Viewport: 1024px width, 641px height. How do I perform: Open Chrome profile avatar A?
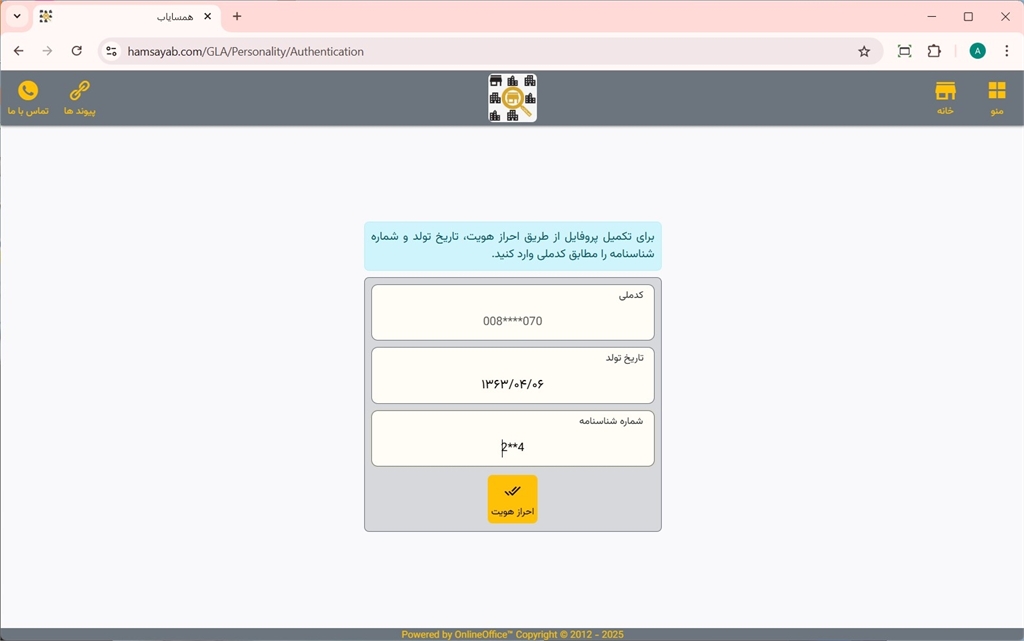coord(977,51)
